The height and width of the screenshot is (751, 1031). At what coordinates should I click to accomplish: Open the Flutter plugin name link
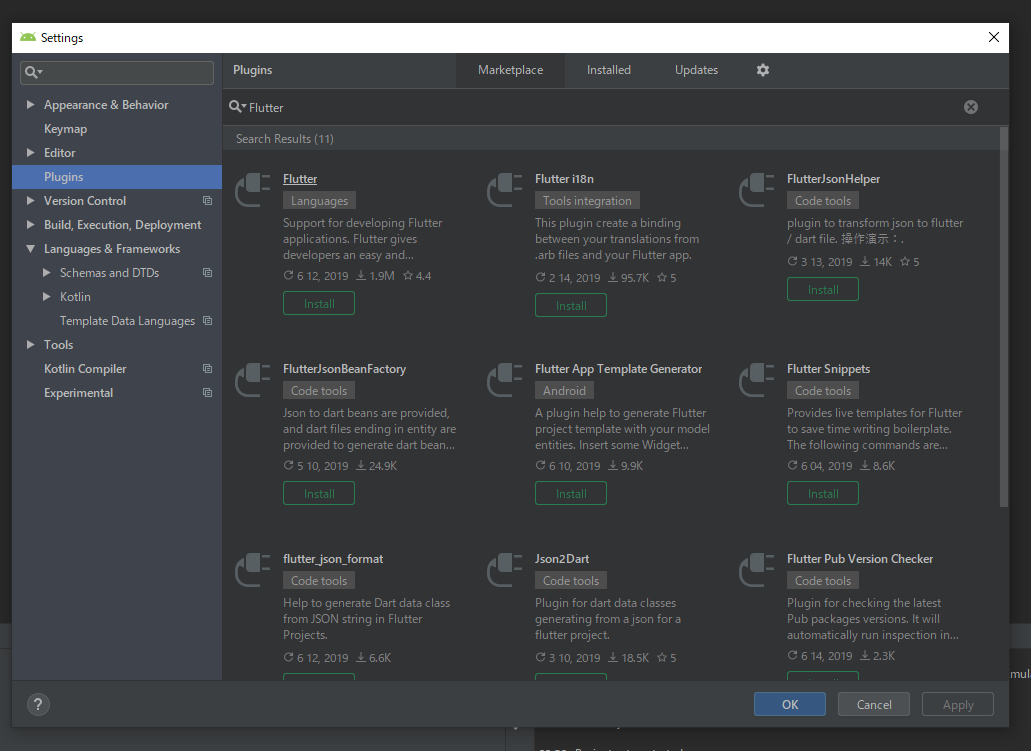300,179
